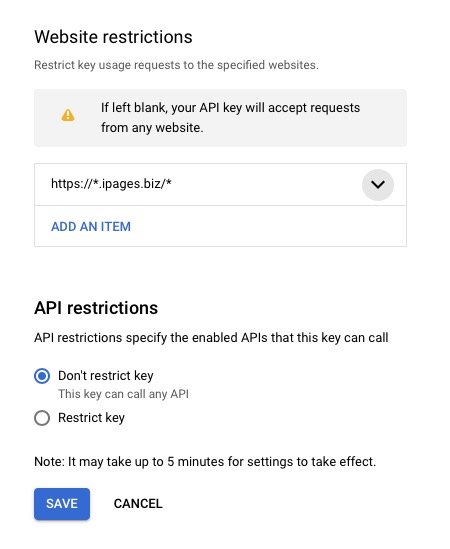Click the "This key can call any API" hint

click(x=123, y=394)
